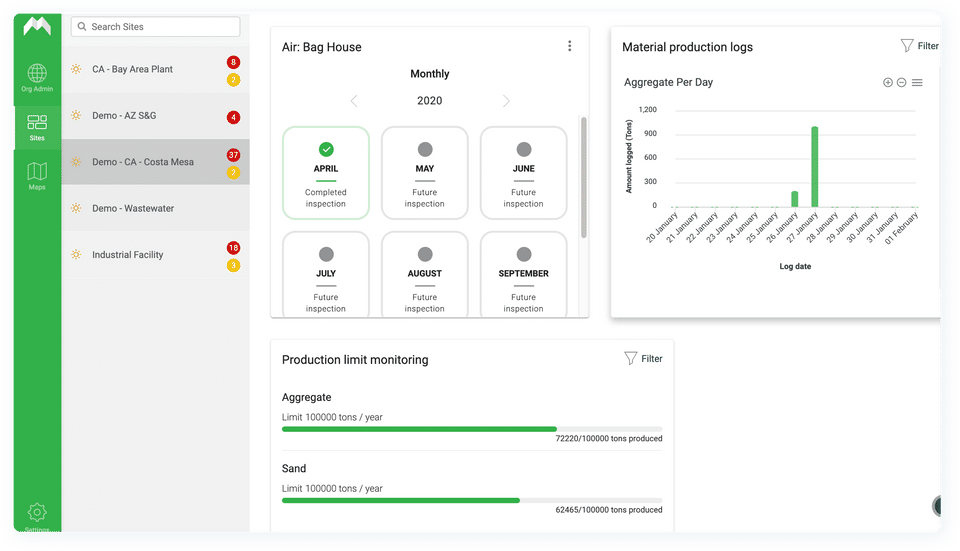This screenshot has width=960, height=551.
Task: Select June future inspection card
Action: pyautogui.click(x=523, y=173)
